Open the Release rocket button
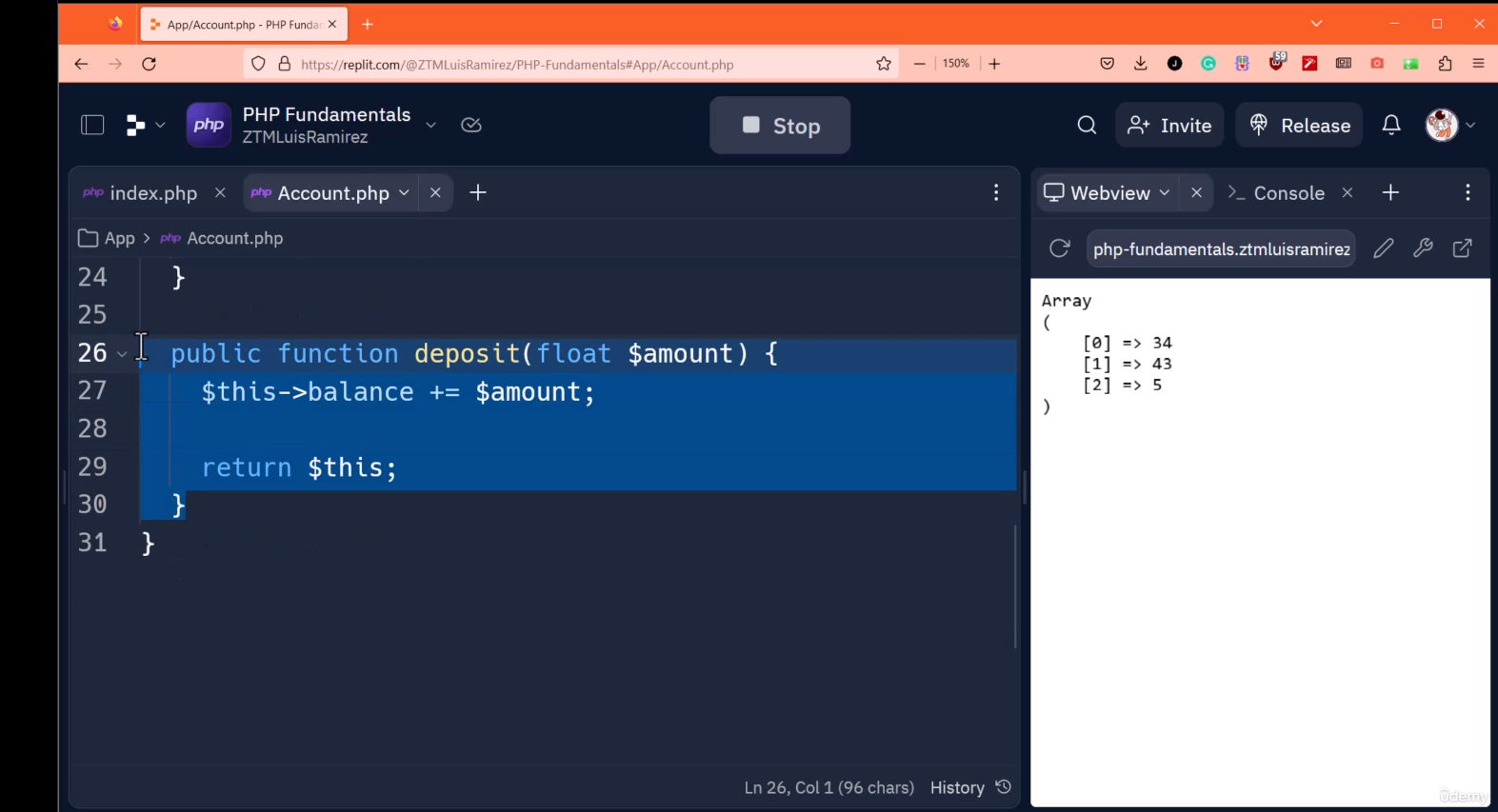Viewport: 1498px width, 812px height. (1300, 126)
